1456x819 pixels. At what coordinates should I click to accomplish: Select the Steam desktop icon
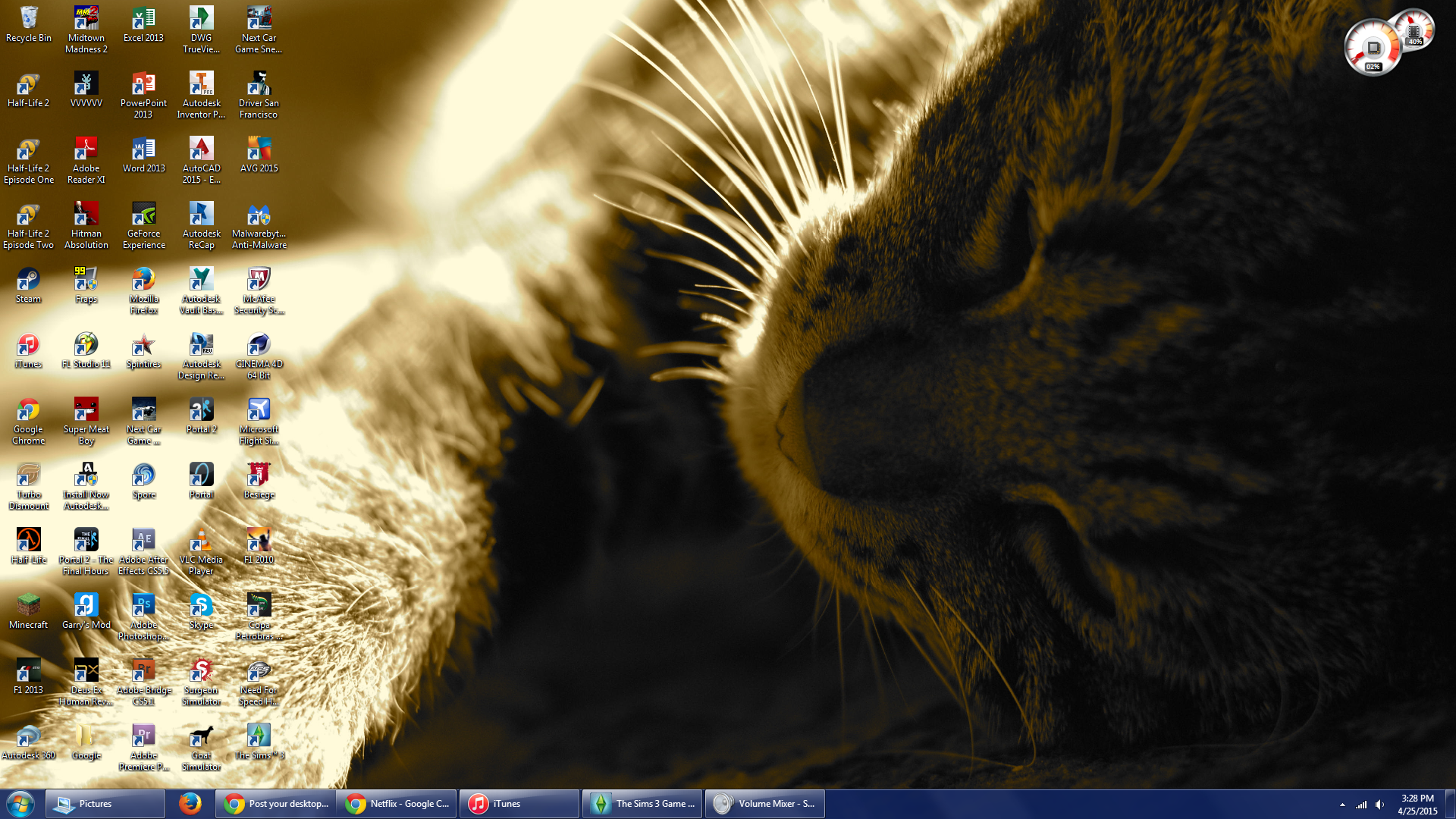(x=29, y=286)
